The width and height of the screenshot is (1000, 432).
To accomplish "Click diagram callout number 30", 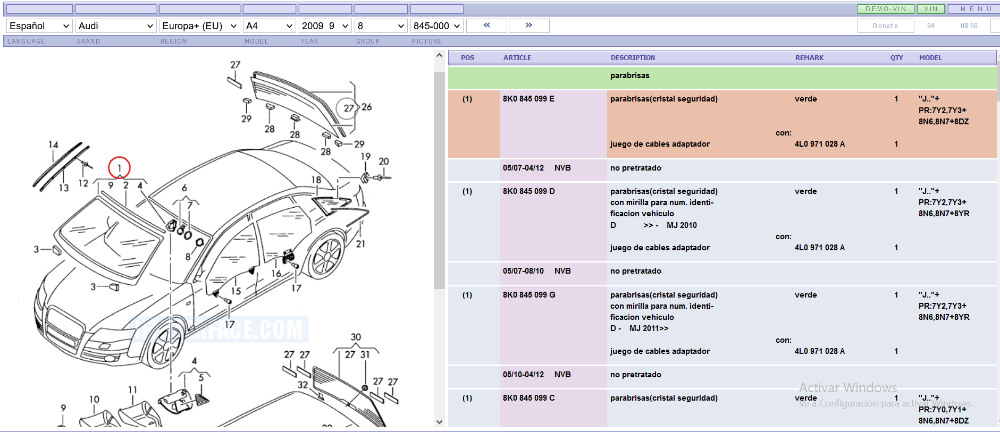I will coord(355,337).
